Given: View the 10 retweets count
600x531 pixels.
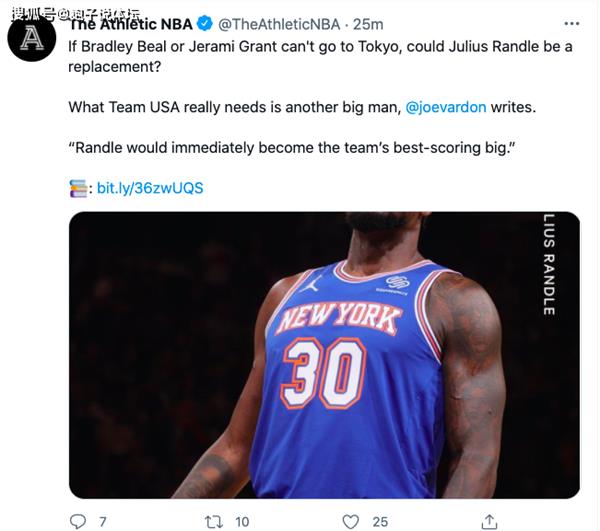Looking at the screenshot, I should (242, 522).
